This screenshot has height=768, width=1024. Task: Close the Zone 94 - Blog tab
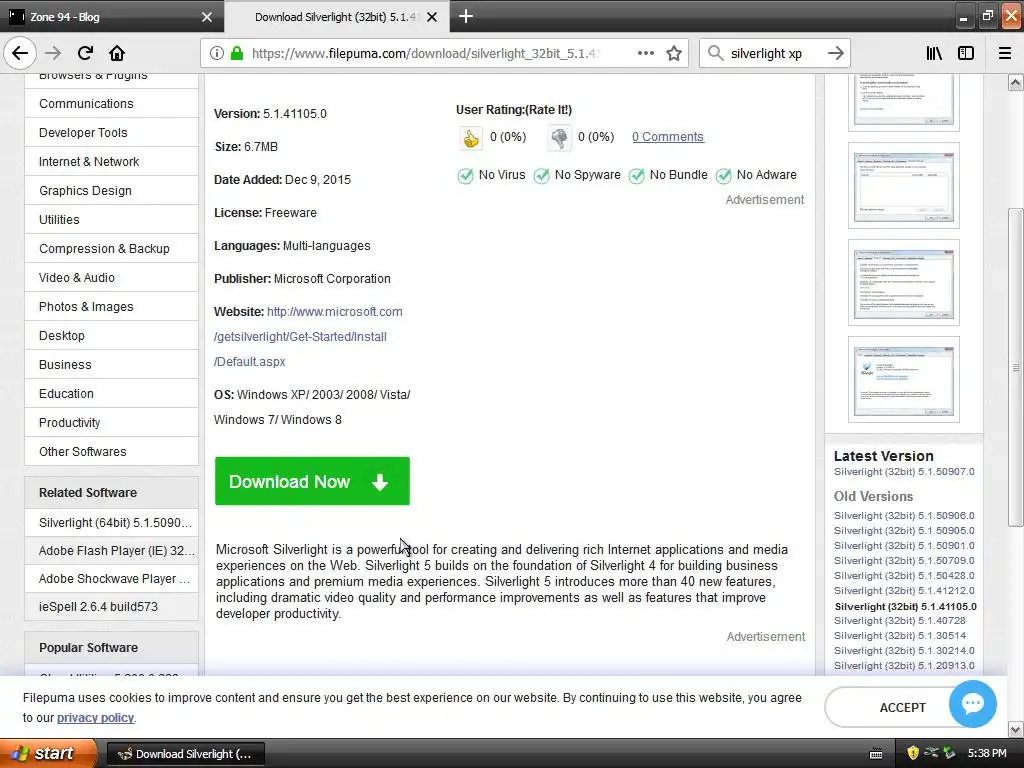[206, 17]
